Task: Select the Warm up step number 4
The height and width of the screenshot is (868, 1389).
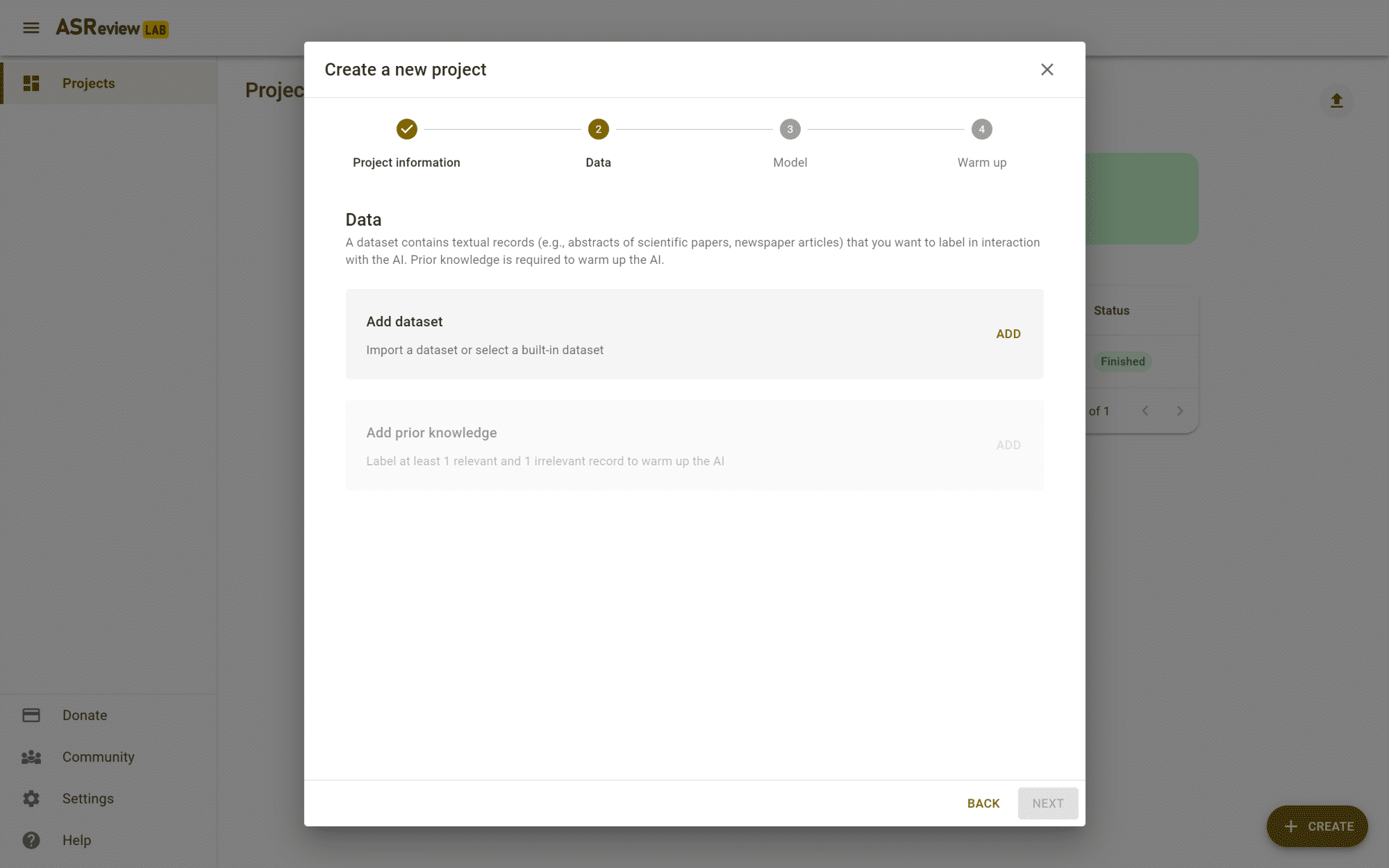Action: click(981, 129)
